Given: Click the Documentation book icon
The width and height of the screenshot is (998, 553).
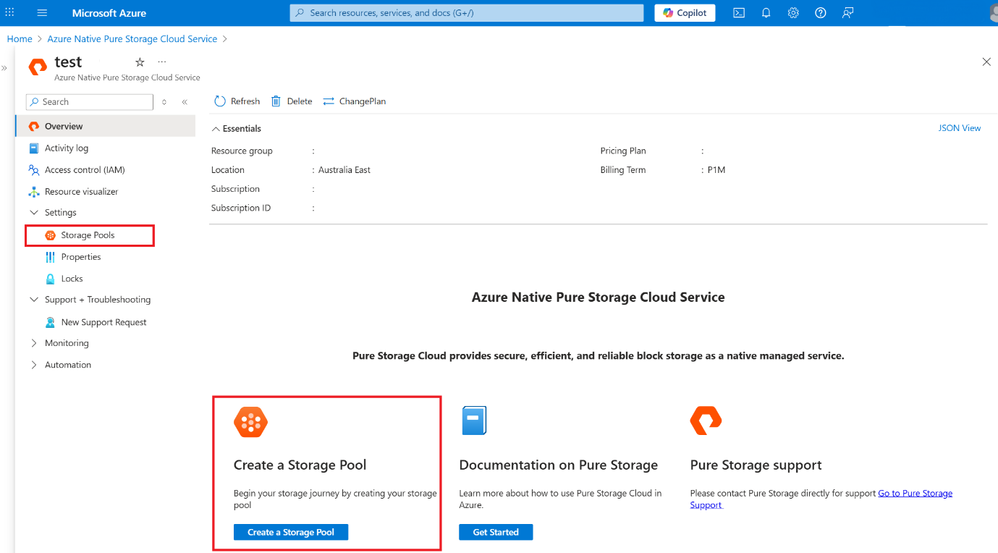Looking at the screenshot, I should 474,421.
